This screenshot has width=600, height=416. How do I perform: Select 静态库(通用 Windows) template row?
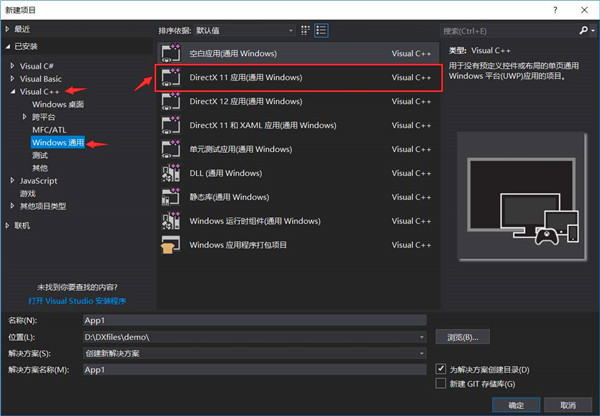click(x=298, y=197)
